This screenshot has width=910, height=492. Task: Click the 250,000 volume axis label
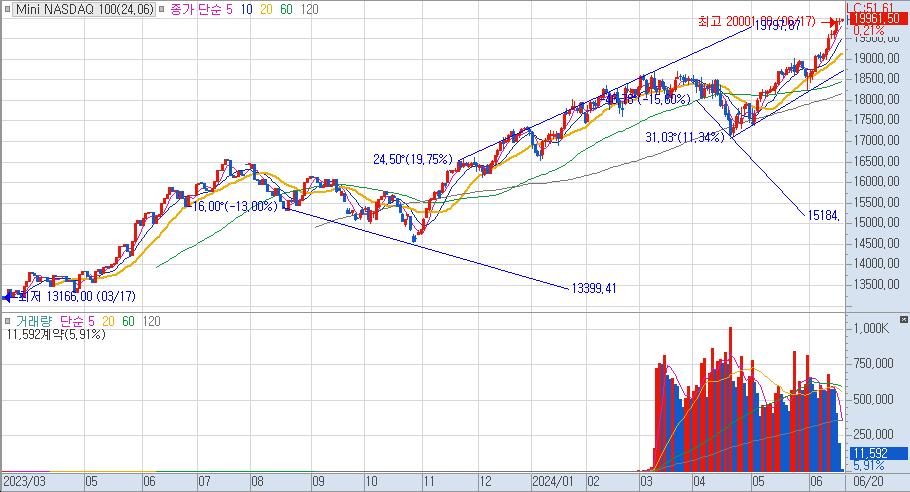[x=873, y=434]
